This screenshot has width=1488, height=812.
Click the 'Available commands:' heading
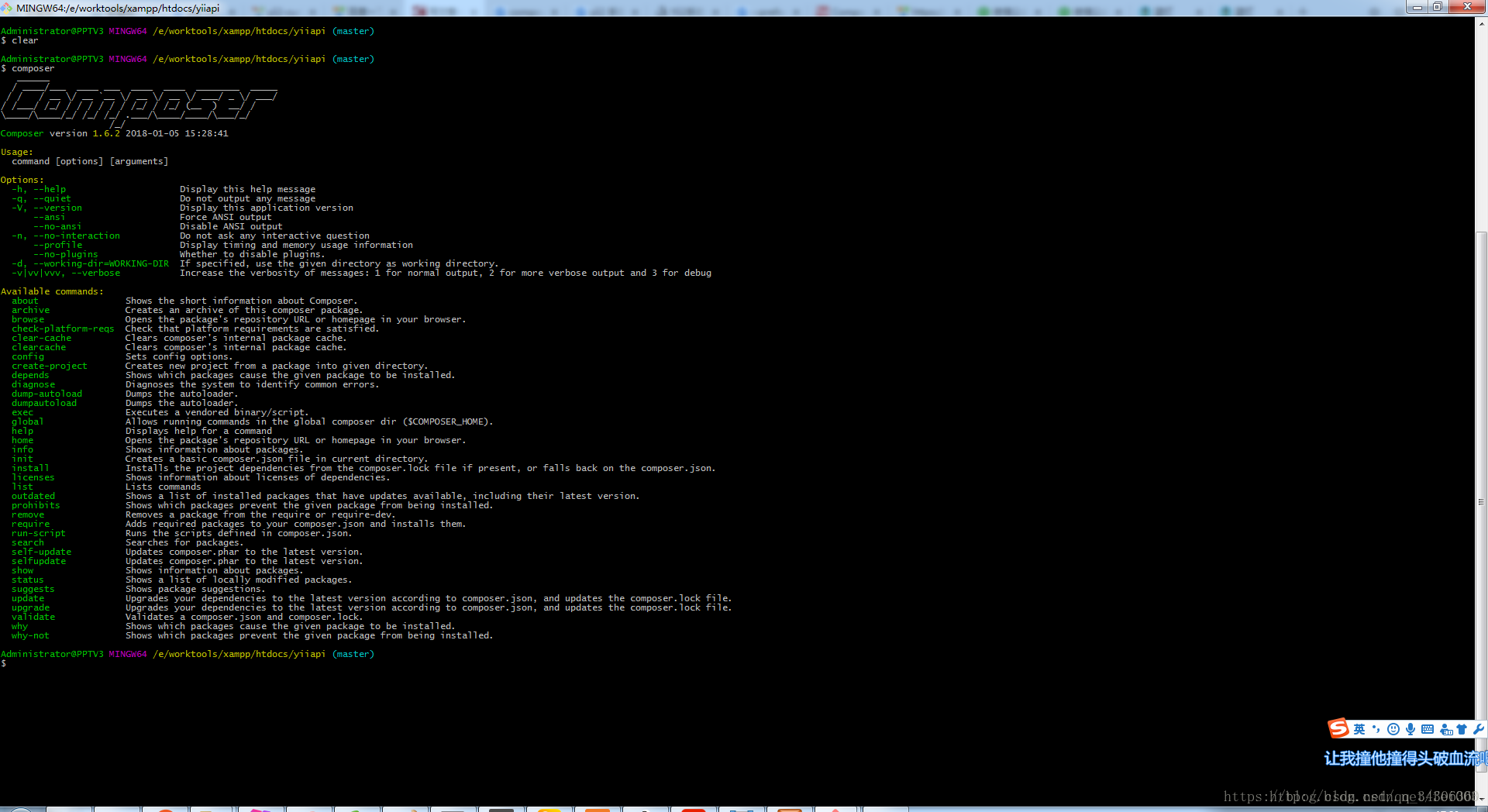(x=52, y=291)
